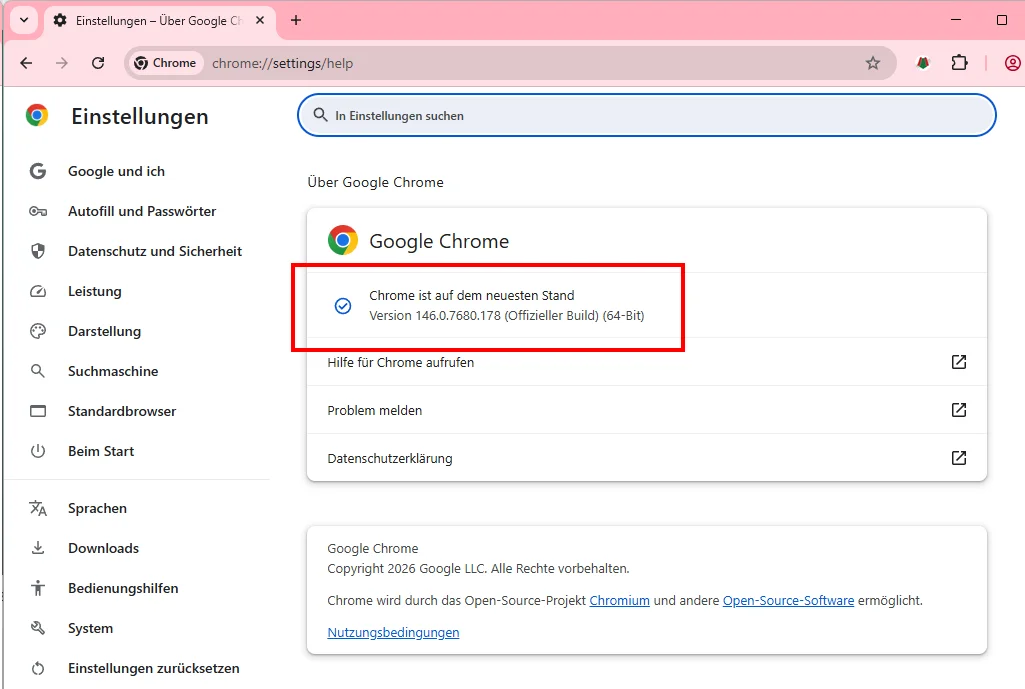Click the accessibility person icon
The width and height of the screenshot is (1025, 689).
38,588
